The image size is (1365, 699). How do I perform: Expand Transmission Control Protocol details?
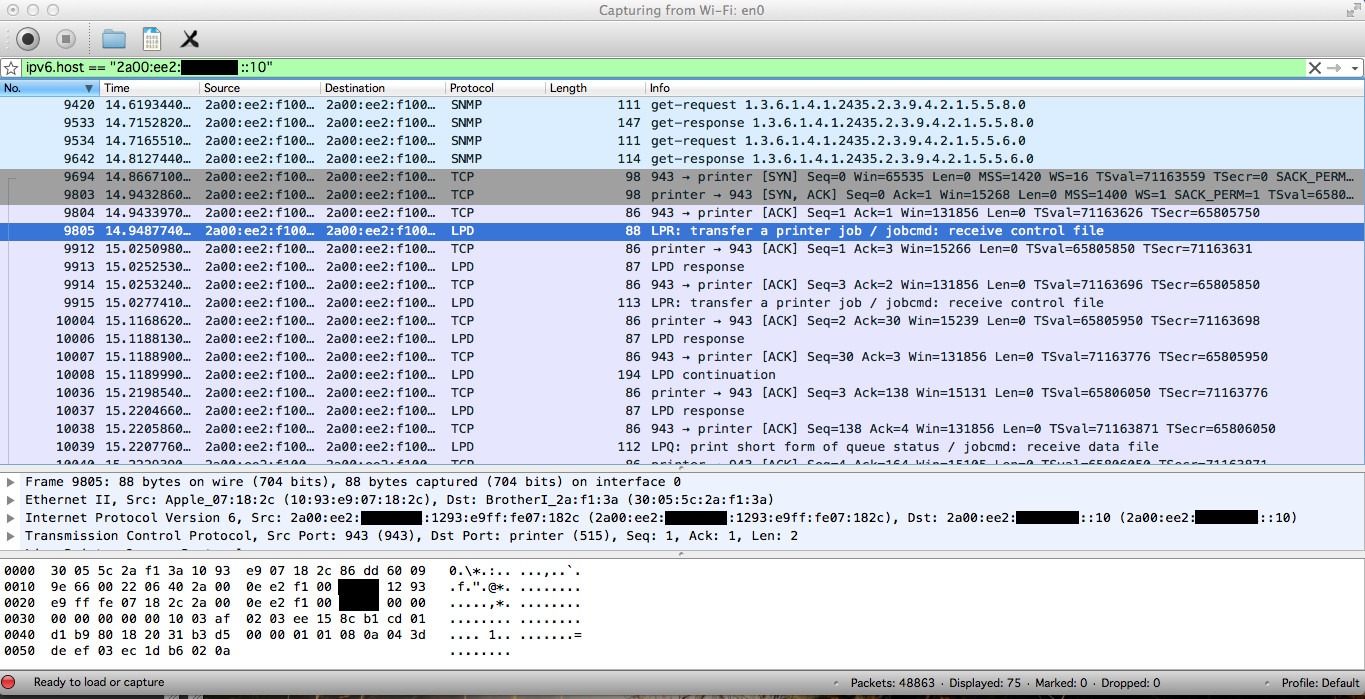pos(11,536)
